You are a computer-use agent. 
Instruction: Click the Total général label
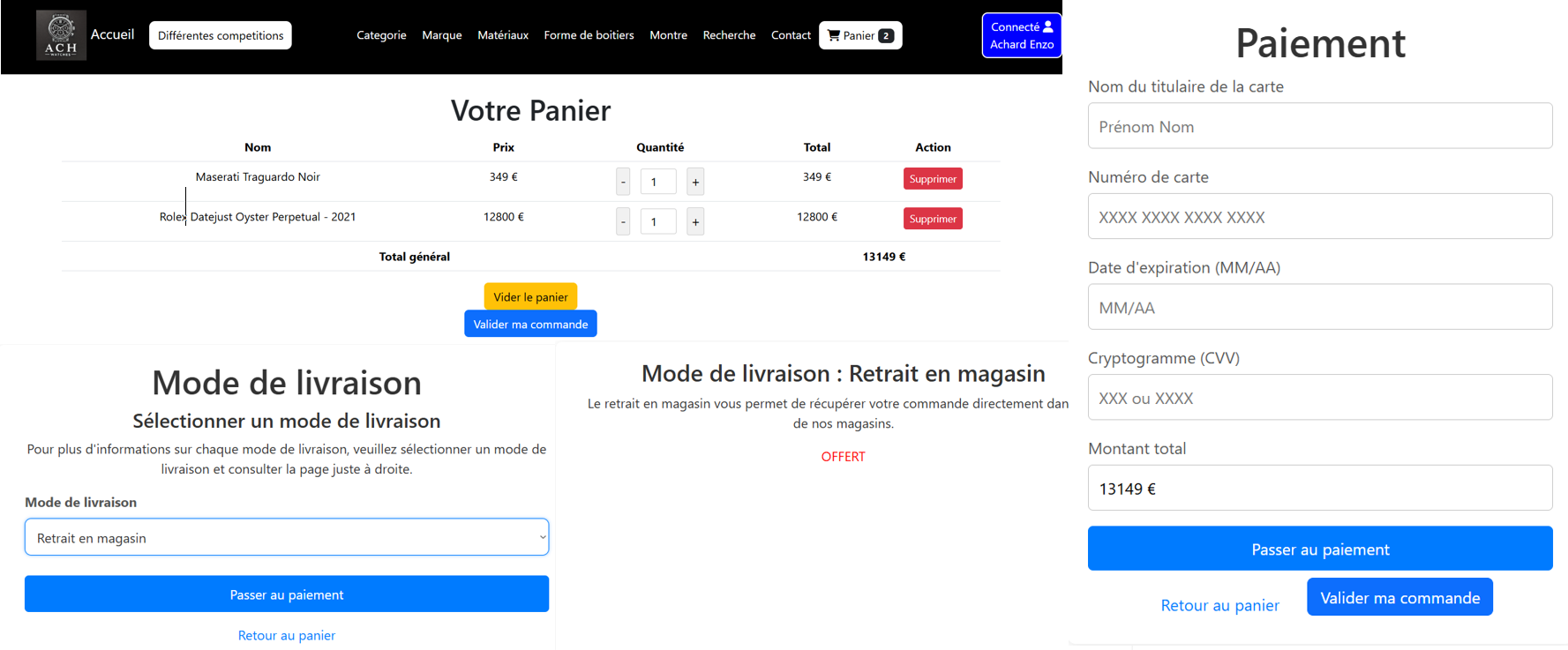(x=414, y=257)
